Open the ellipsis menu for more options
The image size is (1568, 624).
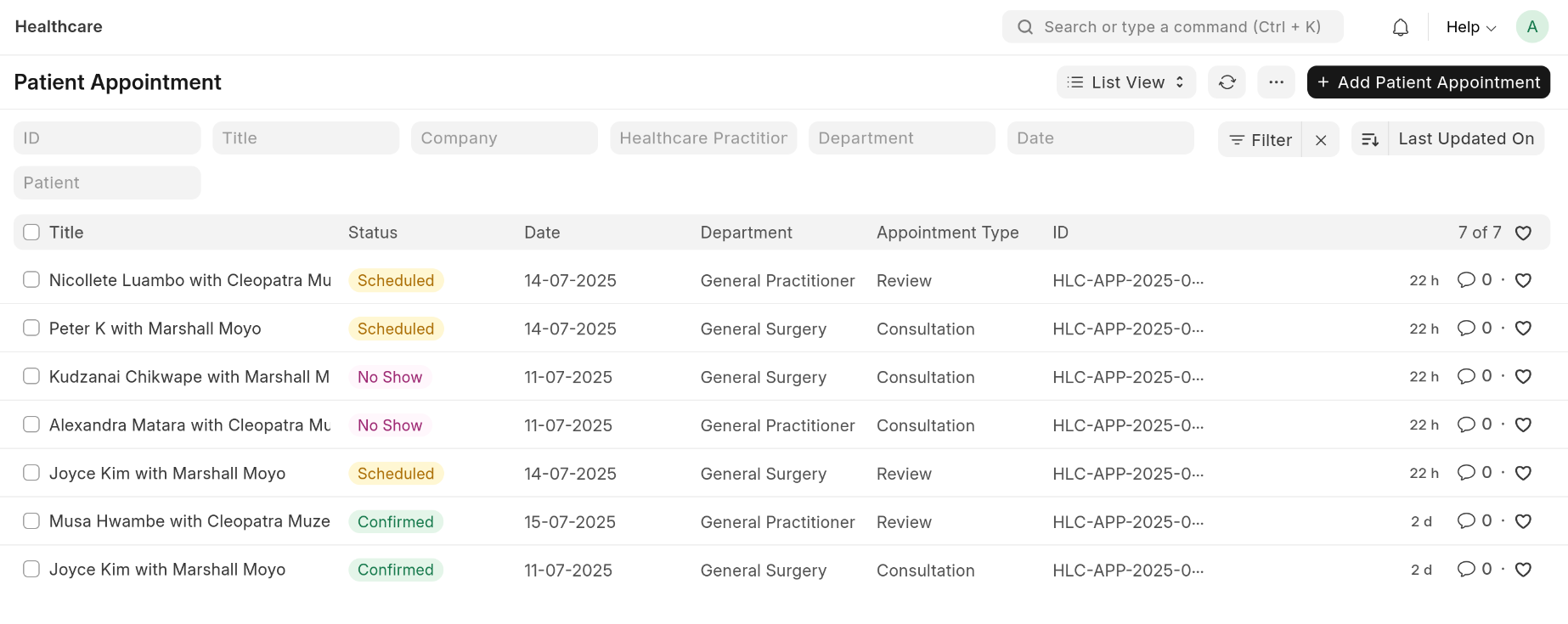click(x=1276, y=82)
